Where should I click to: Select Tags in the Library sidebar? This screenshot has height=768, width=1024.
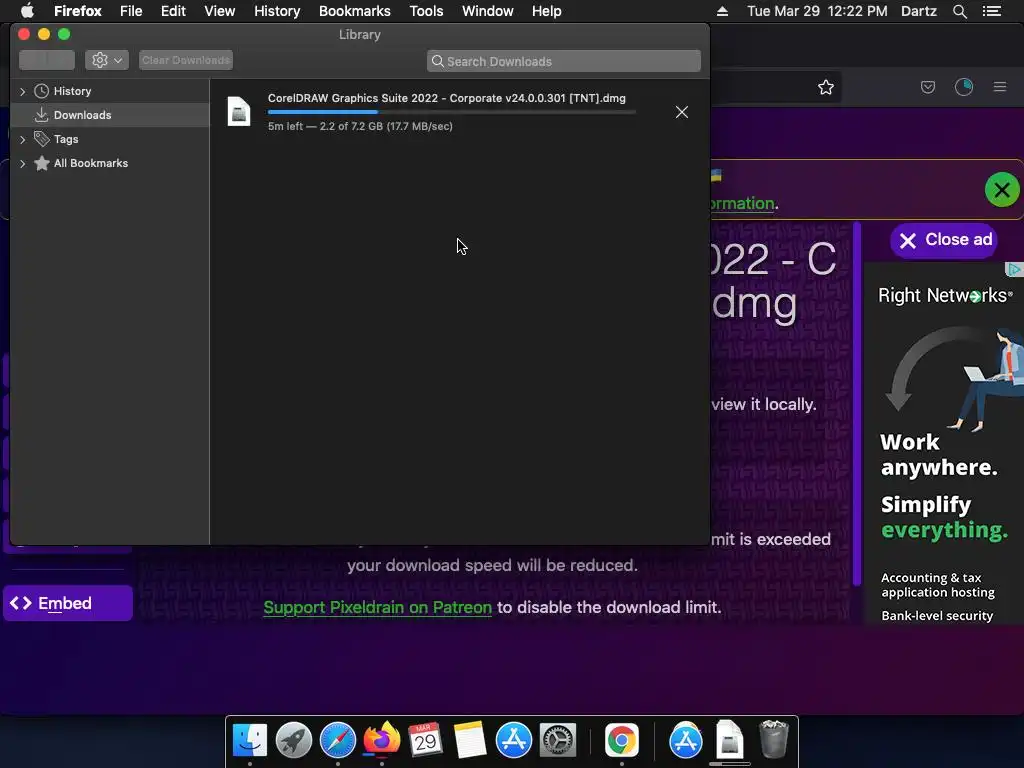66,139
